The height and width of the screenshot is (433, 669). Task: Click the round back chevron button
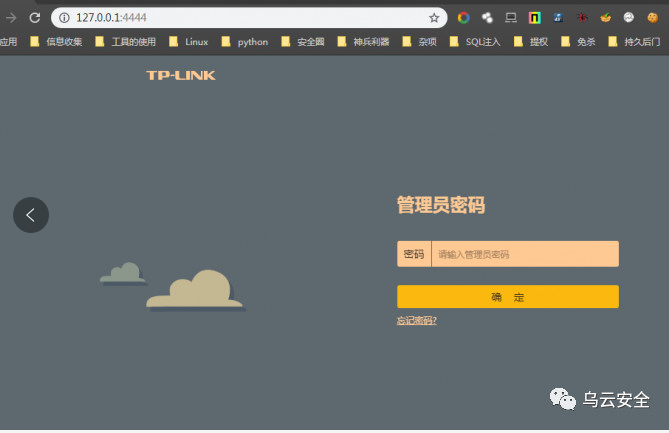click(x=31, y=215)
